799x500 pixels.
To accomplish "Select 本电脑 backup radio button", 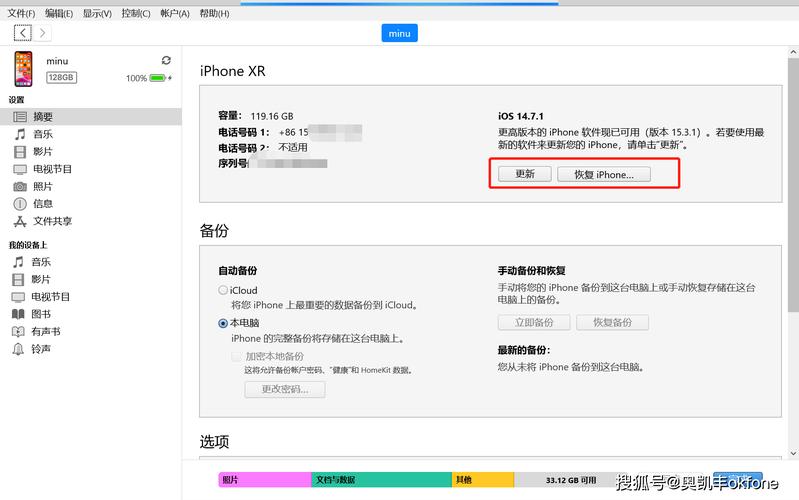I will 223,323.
